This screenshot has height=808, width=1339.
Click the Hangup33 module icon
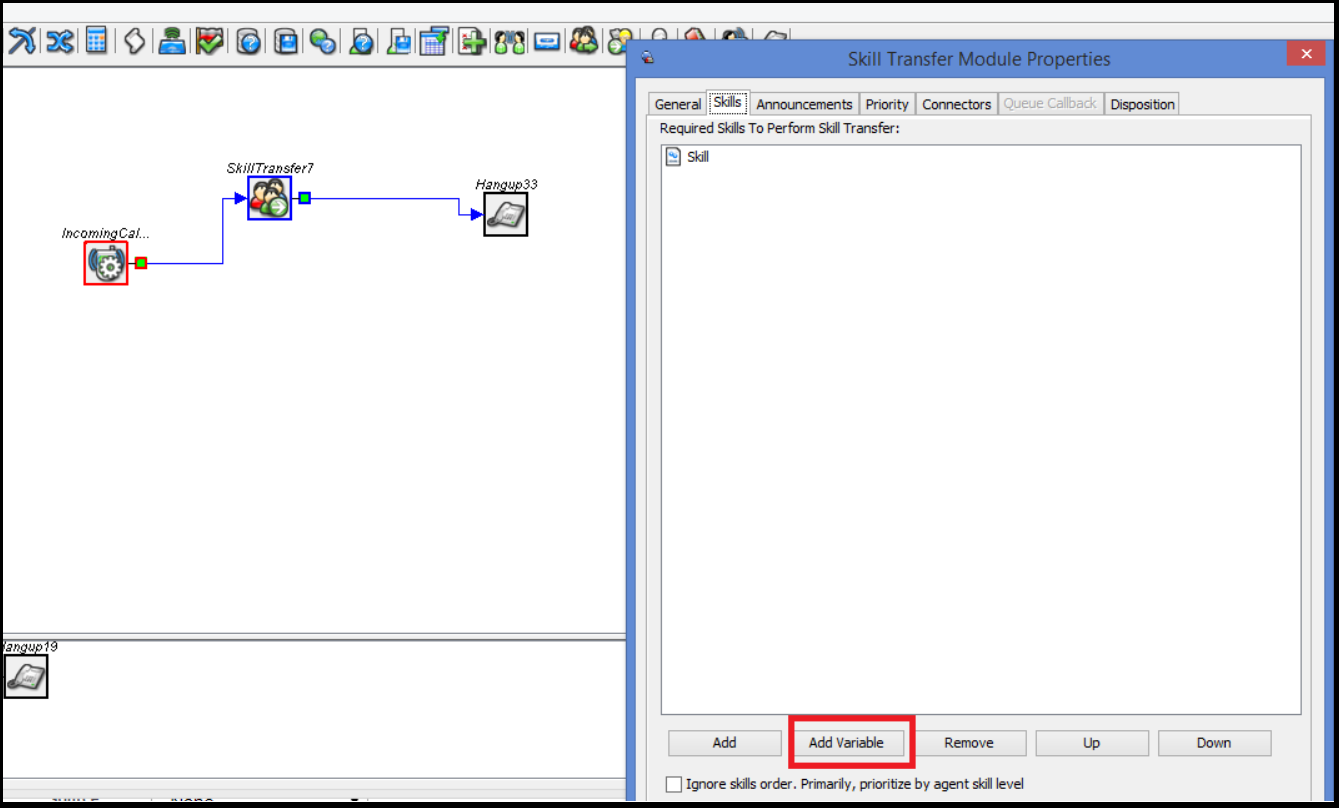[x=504, y=213]
